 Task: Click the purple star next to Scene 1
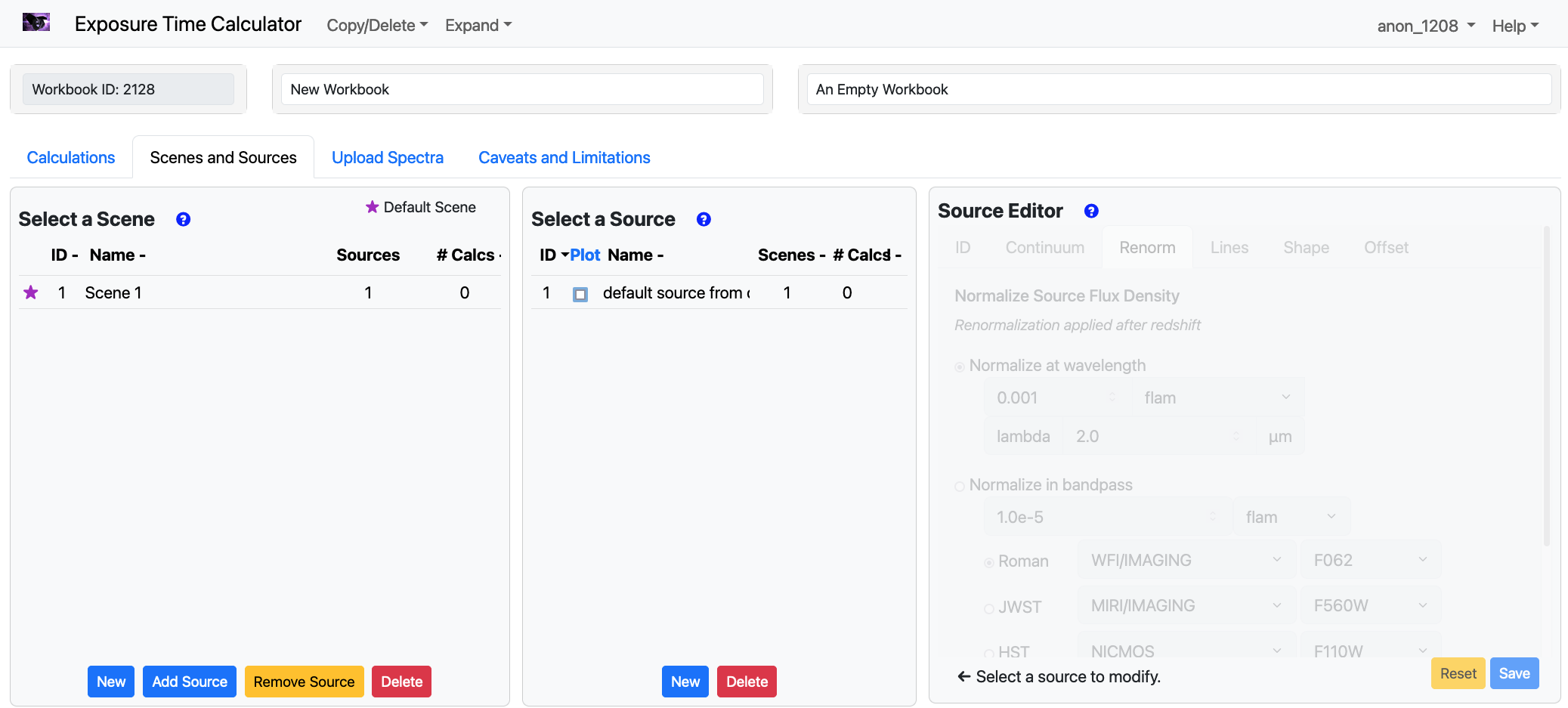pos(31,292)
